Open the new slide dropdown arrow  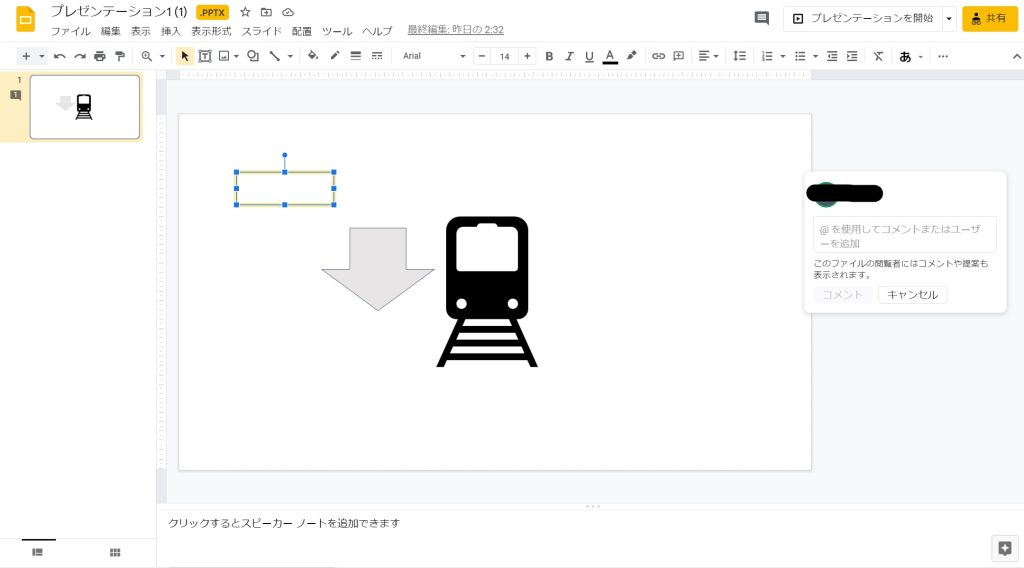(42, 56)
